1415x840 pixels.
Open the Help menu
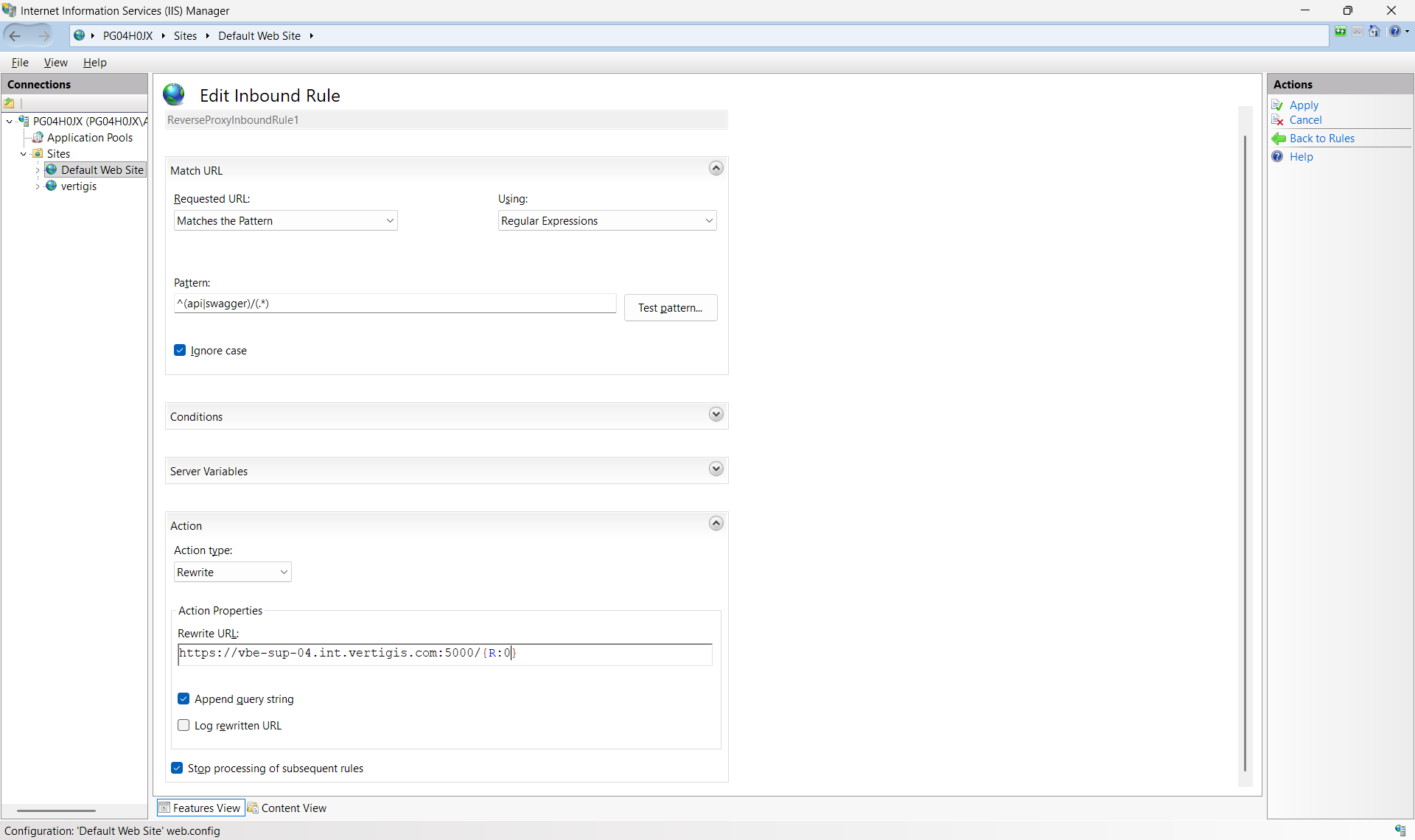(x=94, y=63)
